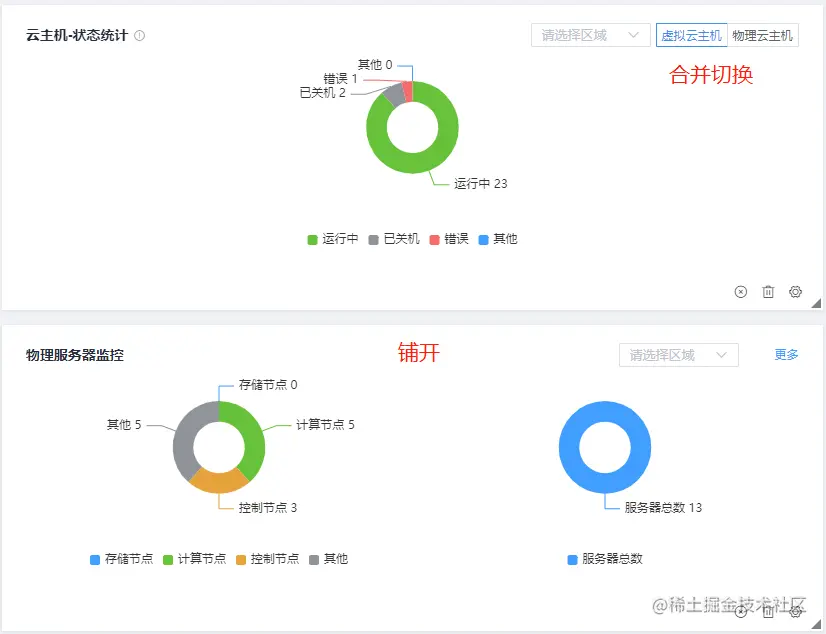The image size is (826, 634).
Task: Delete the 云主机-状态统计 card via trash icon
Action: pyautogui.click(x=768, y=292)
